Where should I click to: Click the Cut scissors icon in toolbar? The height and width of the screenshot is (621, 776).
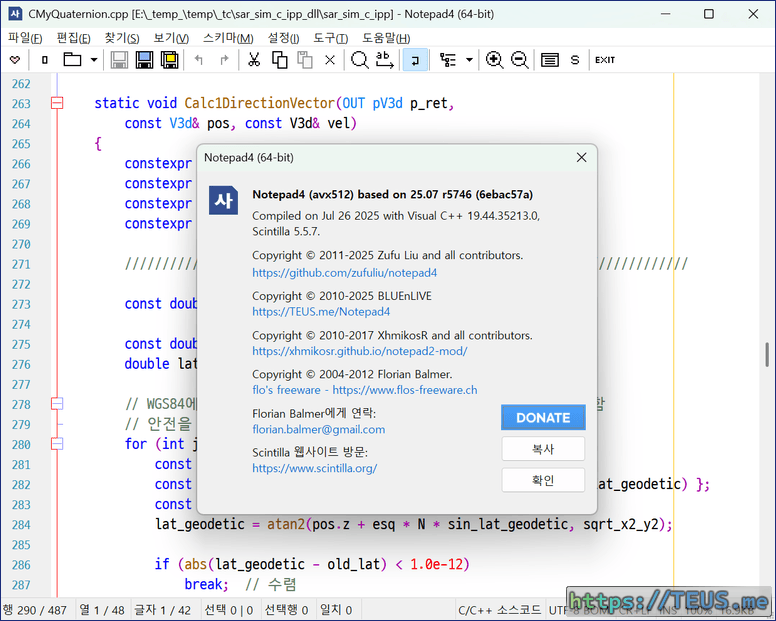[x=254, y=60]
